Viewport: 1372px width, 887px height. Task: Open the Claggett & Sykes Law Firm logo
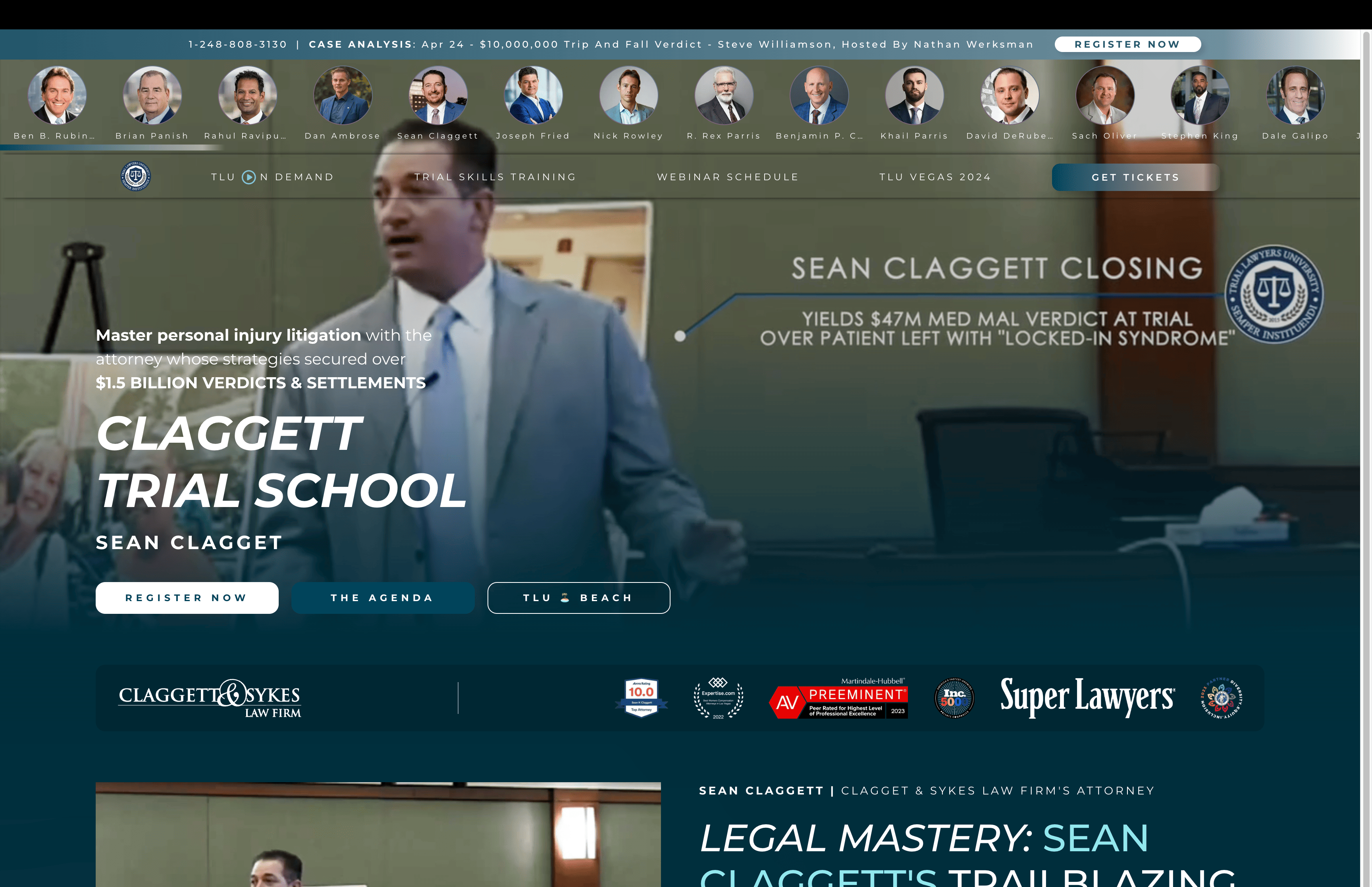tap(210, 699)
